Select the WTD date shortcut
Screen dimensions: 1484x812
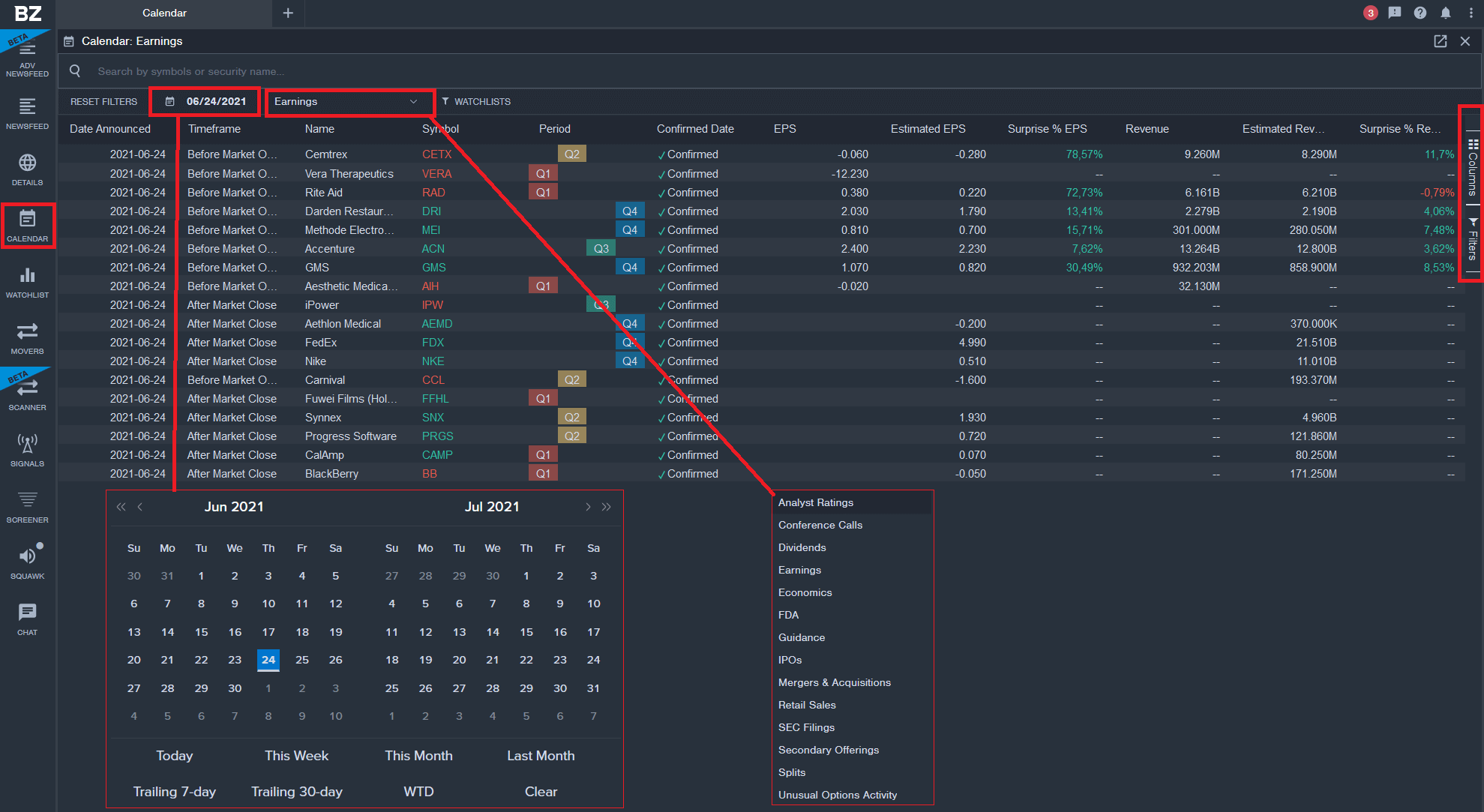point(418,792)
